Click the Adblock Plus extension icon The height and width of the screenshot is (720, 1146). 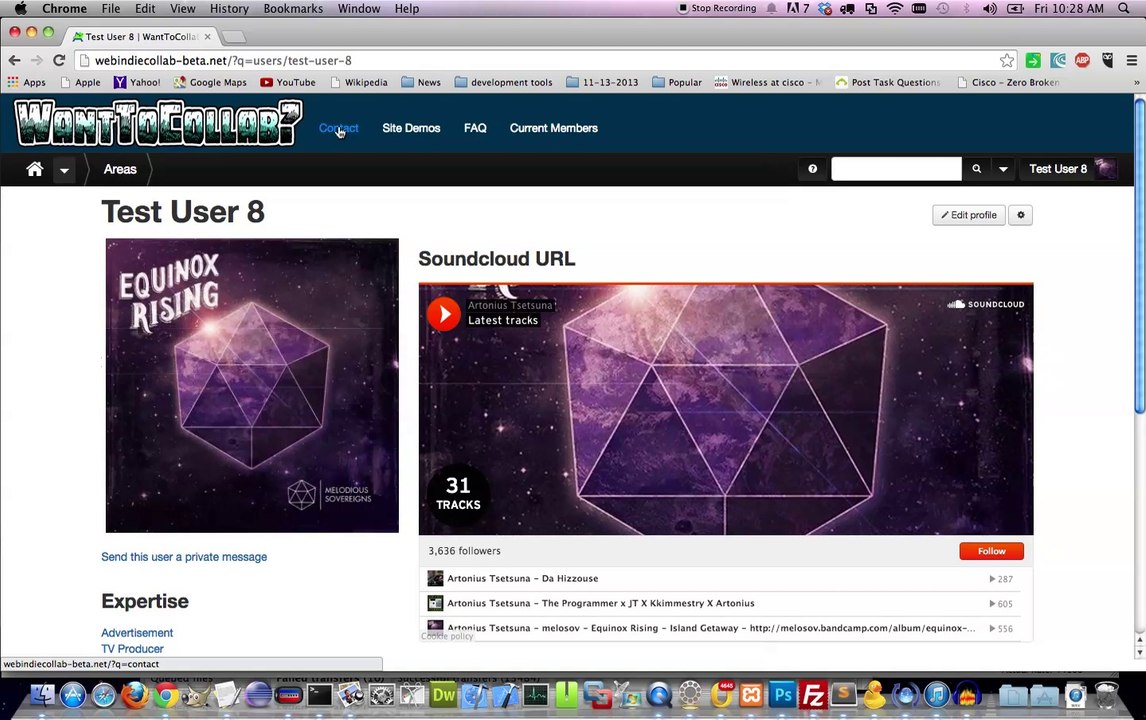pos(1082,61)
